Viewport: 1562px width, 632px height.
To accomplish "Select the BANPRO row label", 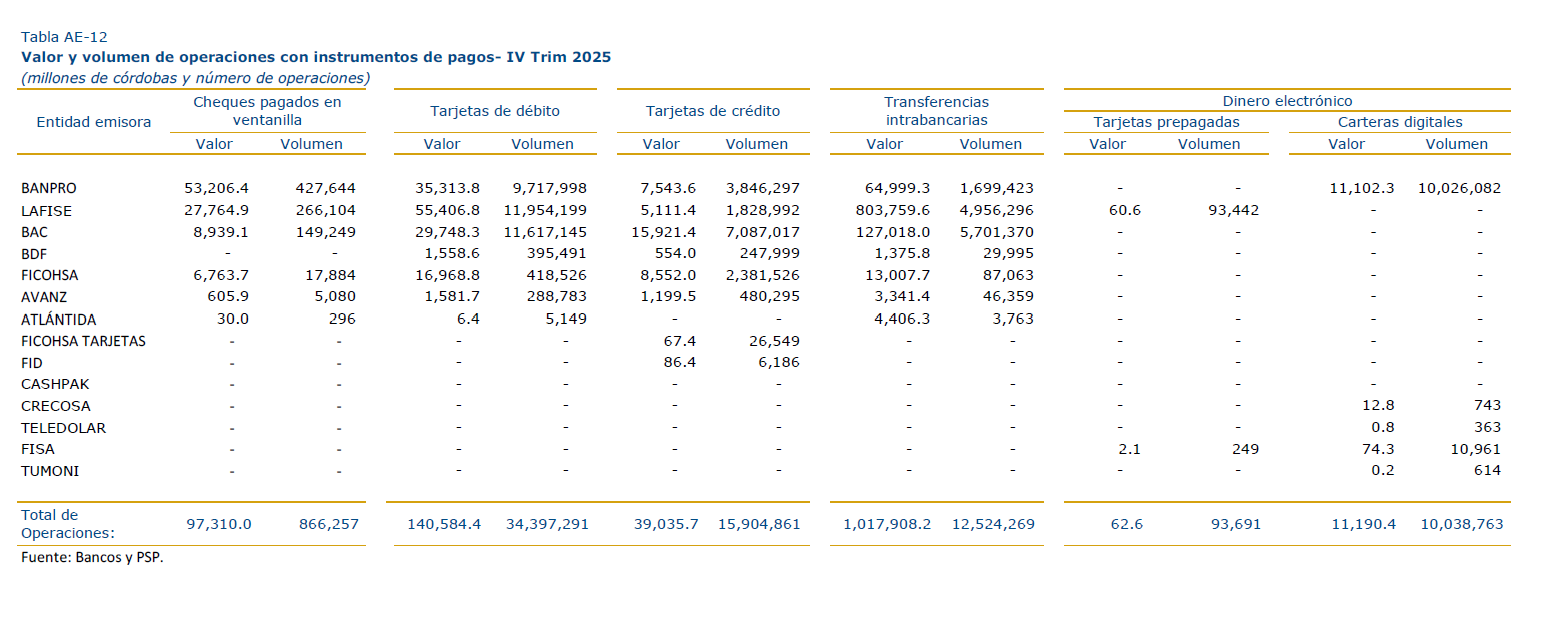I will click(49, 188).
